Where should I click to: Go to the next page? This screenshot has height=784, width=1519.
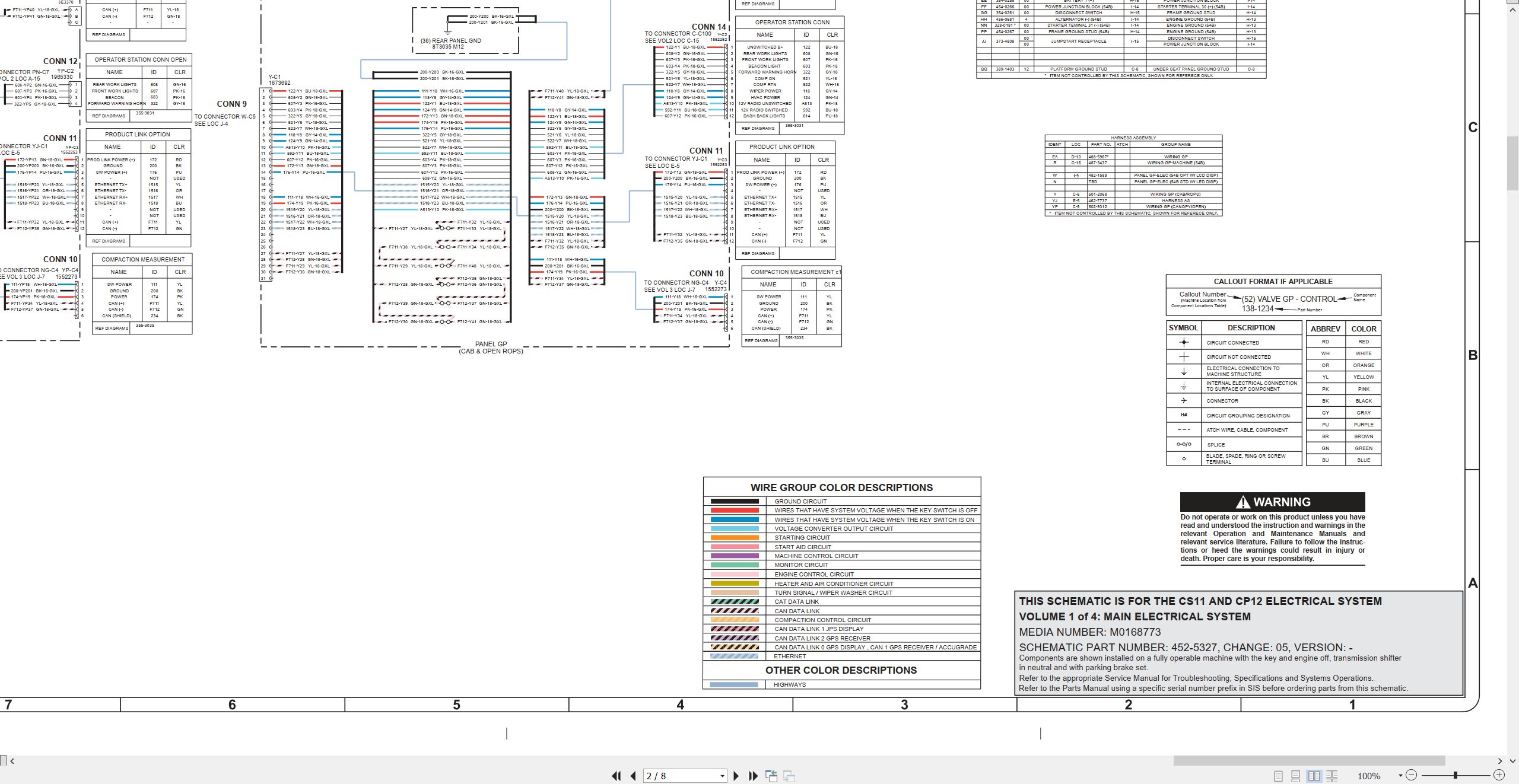point(736,776)
